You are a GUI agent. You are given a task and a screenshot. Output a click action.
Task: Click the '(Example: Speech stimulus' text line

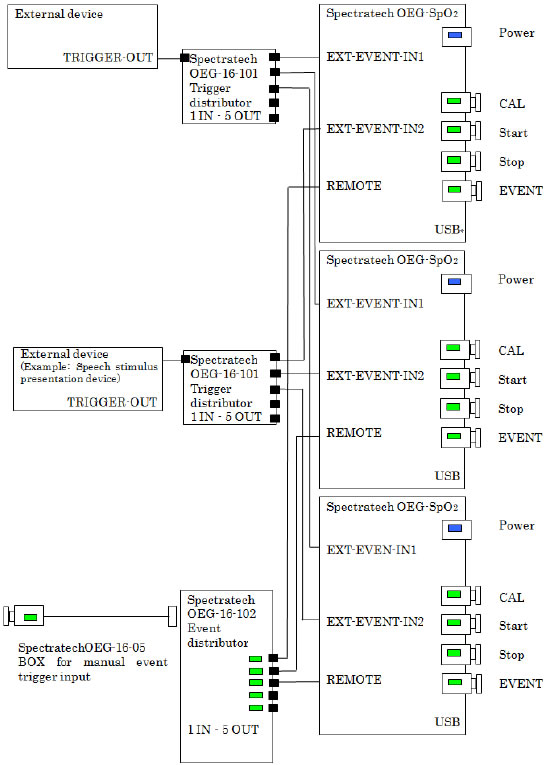coord(89,367)
